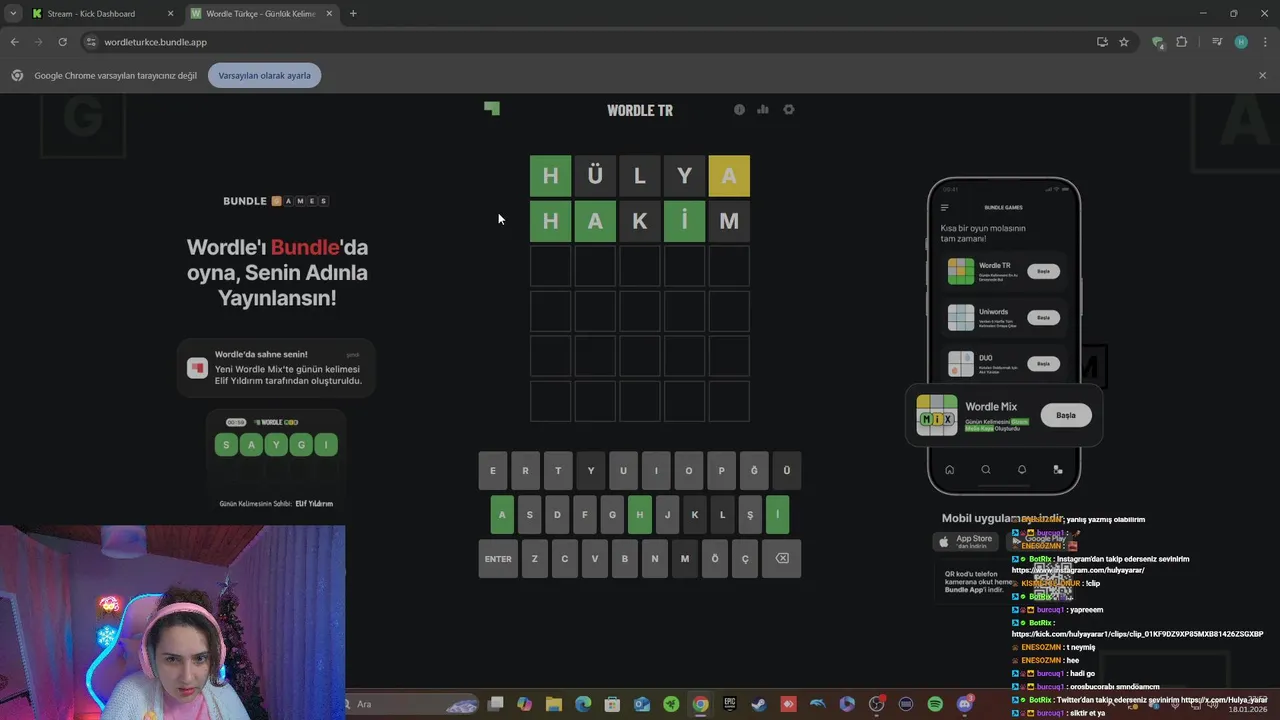
Task: Open Steam from the taskbar
Action: [x=759, y=704]
